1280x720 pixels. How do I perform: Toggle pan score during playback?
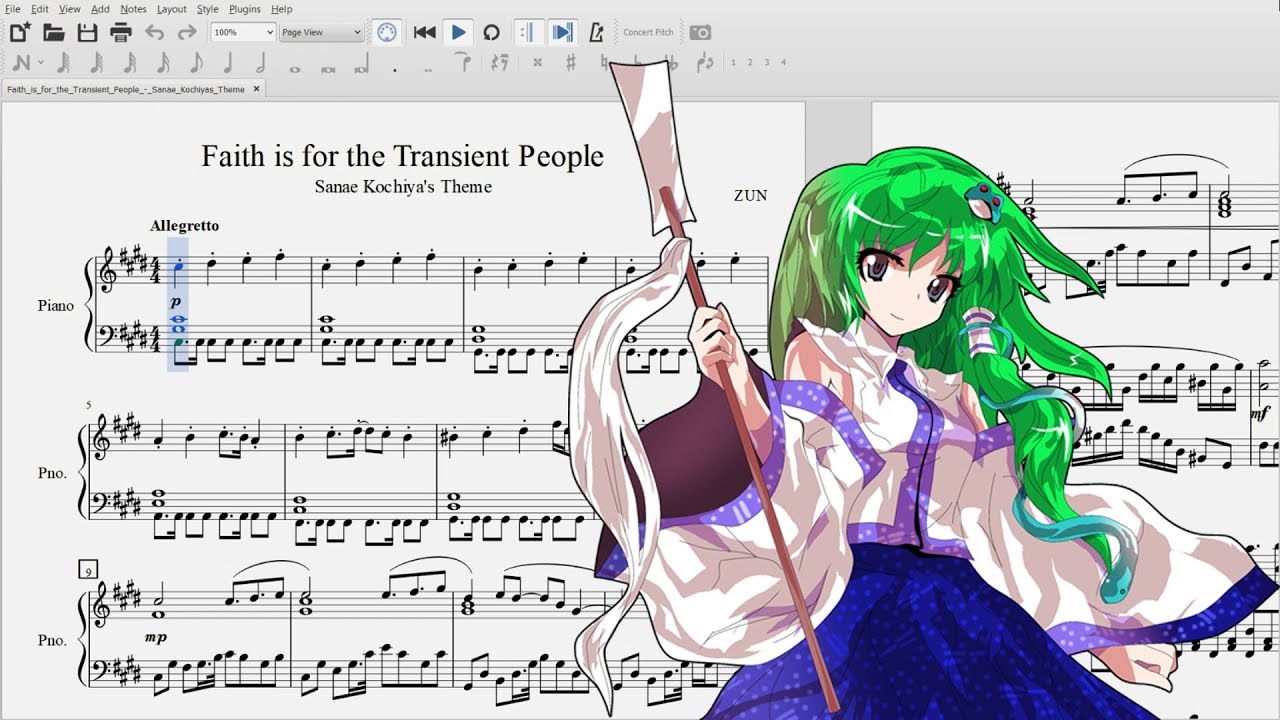pyautogui.click(x=563, y=32)
